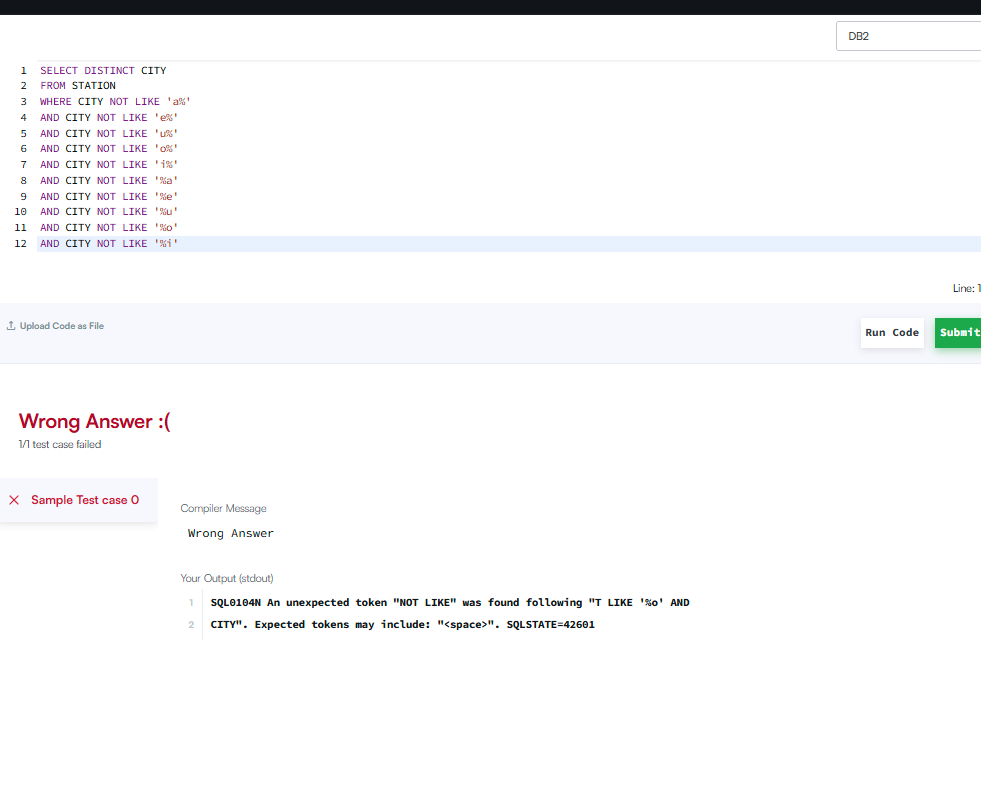The width and height of the screenshot is (981, 800).
Task: Select Sample Test case 0 tab
Action: pos(79,500)
